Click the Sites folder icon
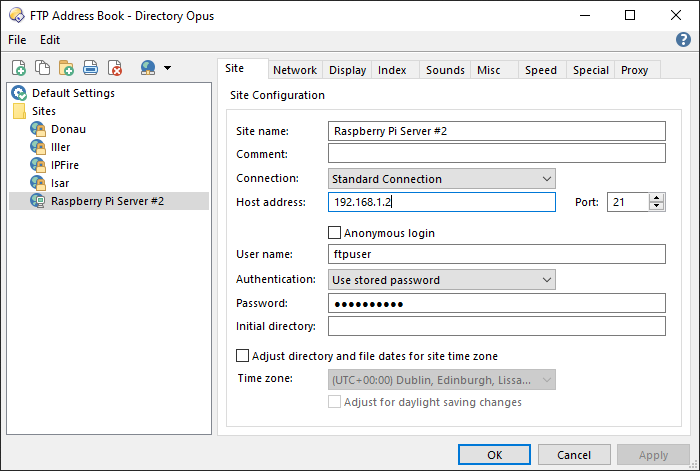Image resolution: width=700 pixels, height=471 pixels. click(x=19, y=111)
